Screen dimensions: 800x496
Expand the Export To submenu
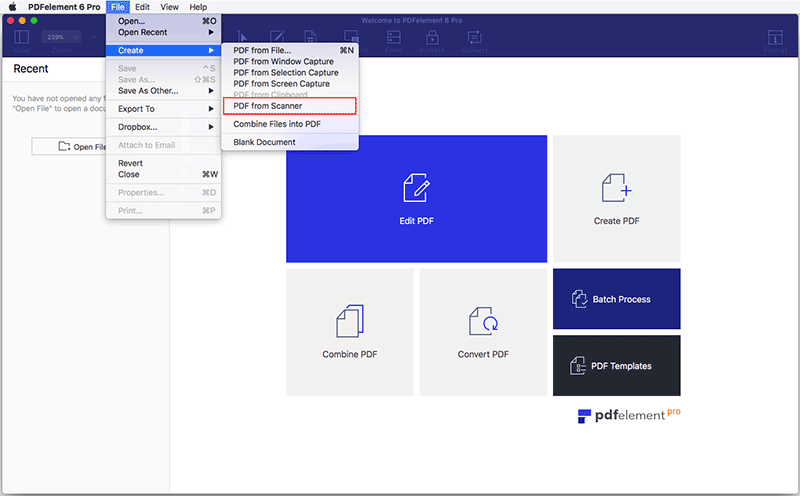click(x=163, y=109)
